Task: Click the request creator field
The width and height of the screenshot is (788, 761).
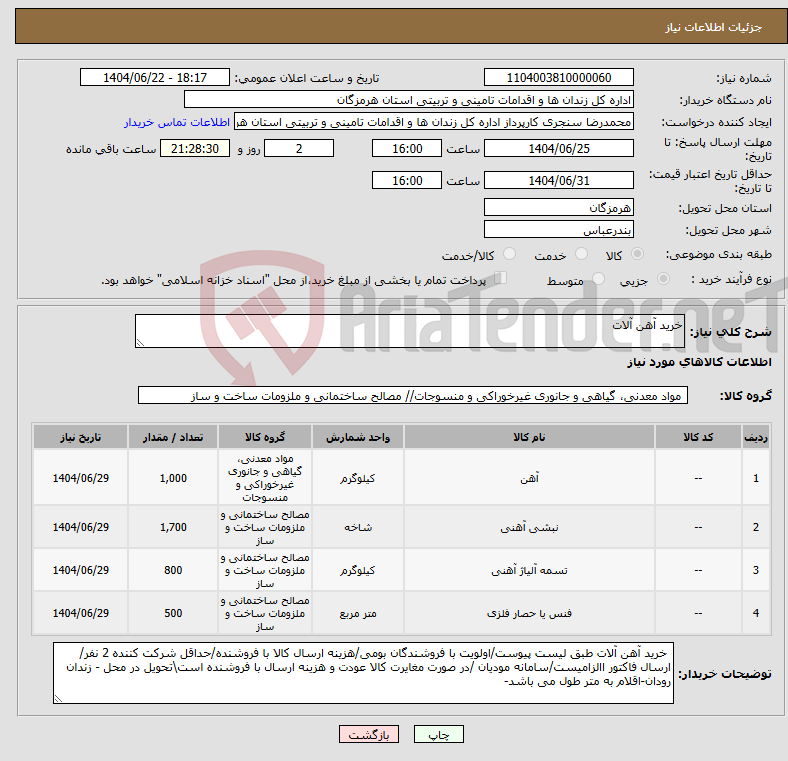Action: click(434, 122)
